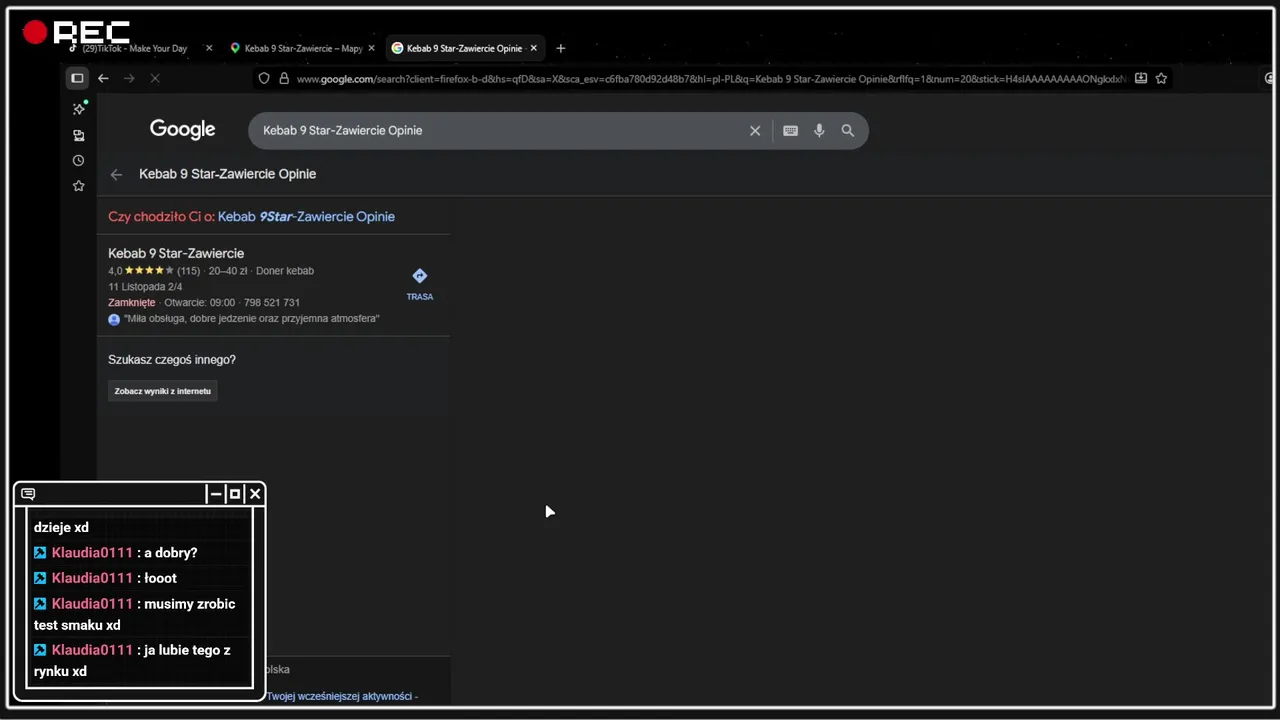The height and width of the screenshot is (720, 1280).
Task: Click the address 11 Listopada 2/4
Action: pyautogui.click(x=145, y=287)
